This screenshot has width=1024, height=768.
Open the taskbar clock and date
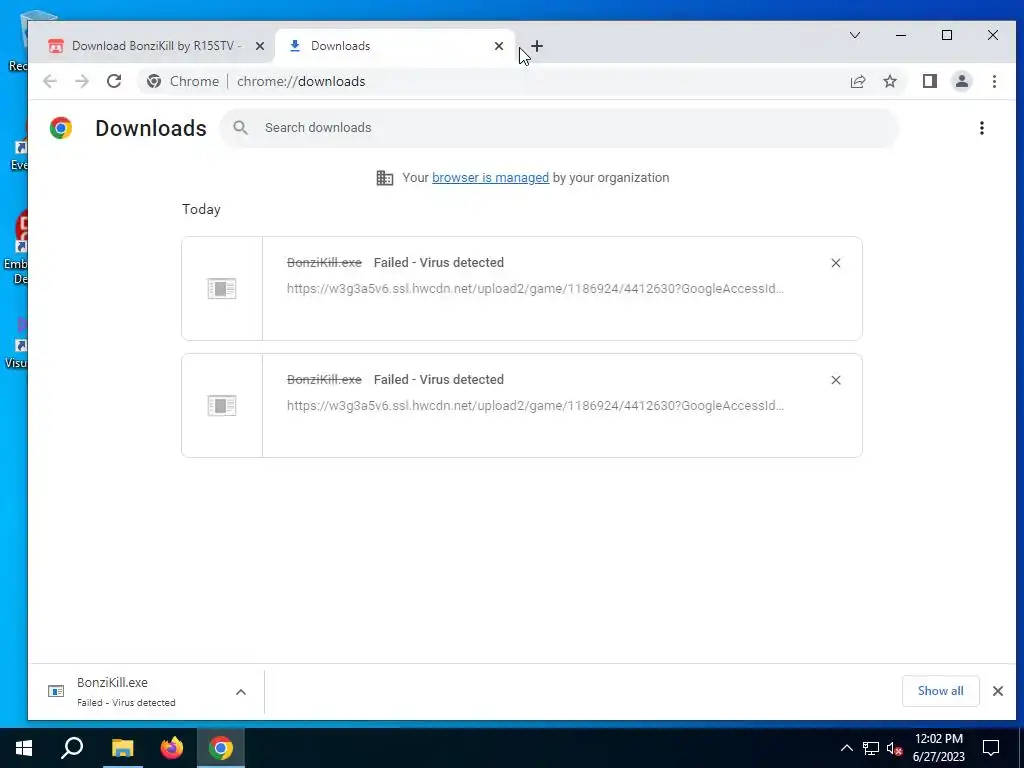(x=938, y=748)
